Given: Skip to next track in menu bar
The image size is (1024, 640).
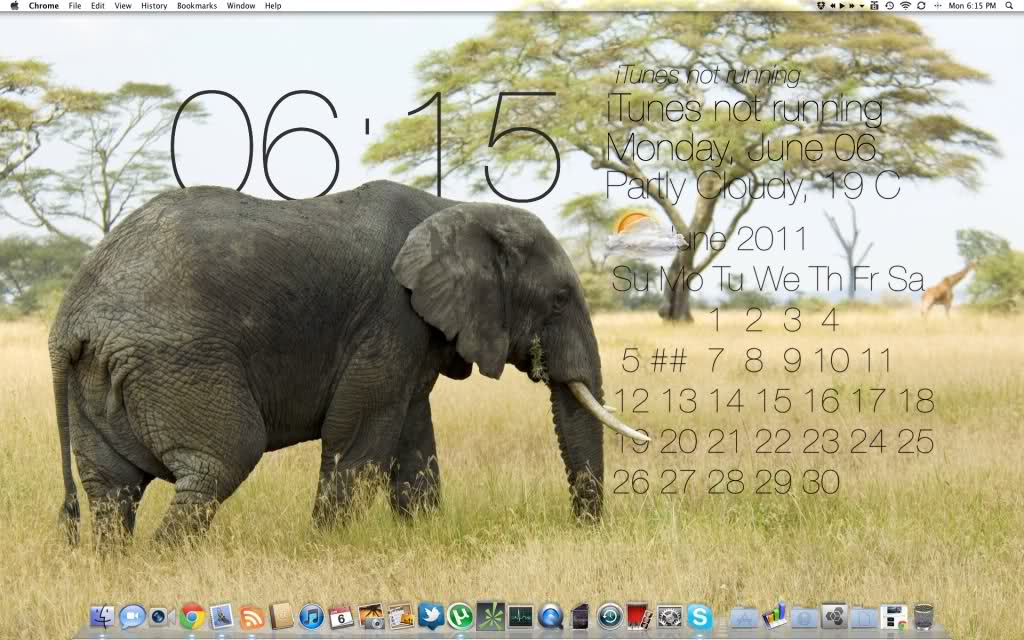Looking at the screenshot, I should 852,5.
